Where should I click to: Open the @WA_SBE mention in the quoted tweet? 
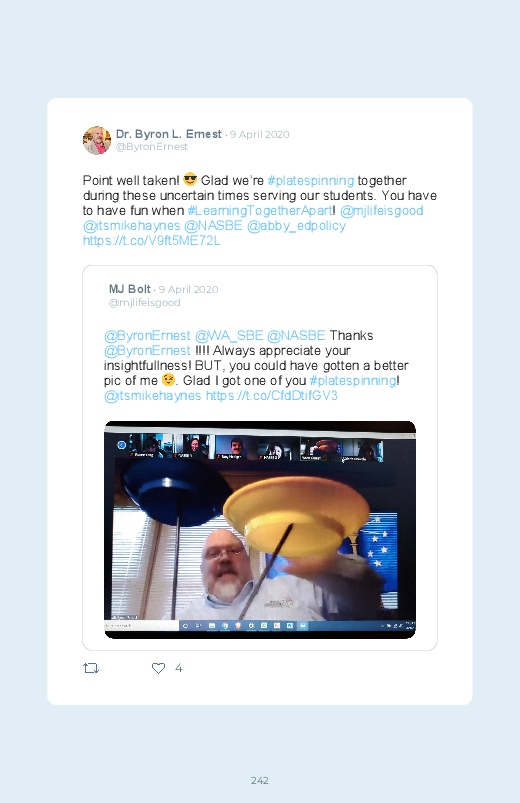(x=229, y=335)
